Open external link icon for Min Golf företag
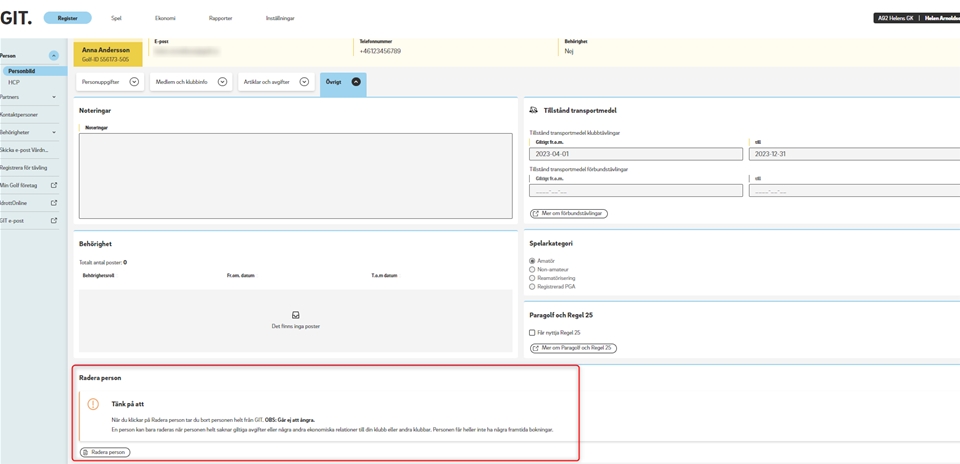 pos(54,185)
